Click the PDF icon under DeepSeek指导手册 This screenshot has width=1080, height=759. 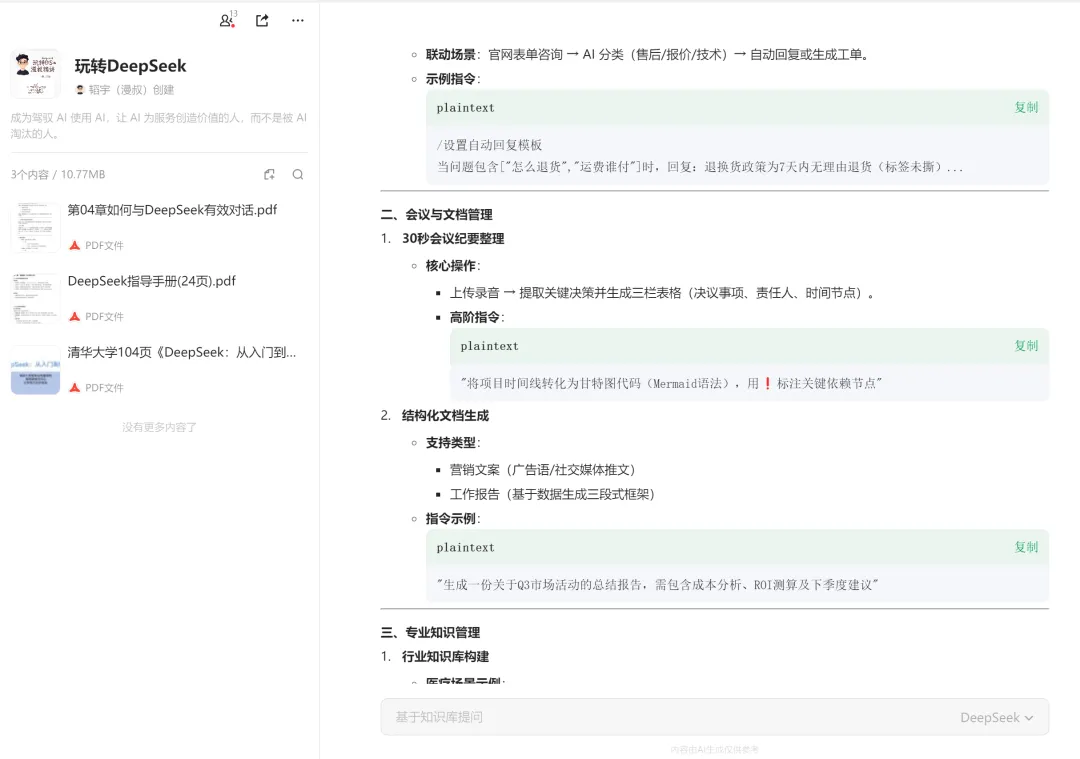coord(74,316)
